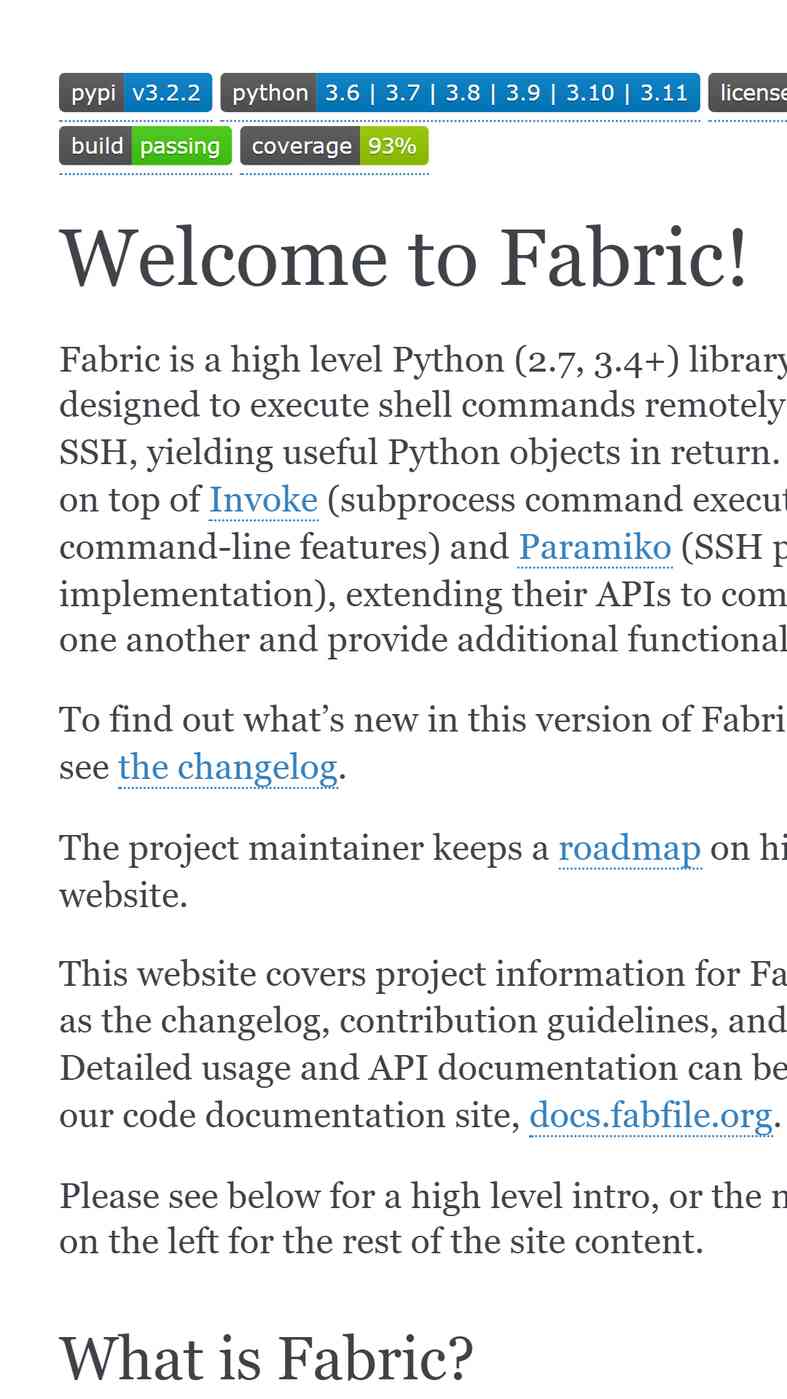Click the gray 'coverage' badge label
Image resolution: width=787 pixels, height=1399 pixels.
click(300, 146)
